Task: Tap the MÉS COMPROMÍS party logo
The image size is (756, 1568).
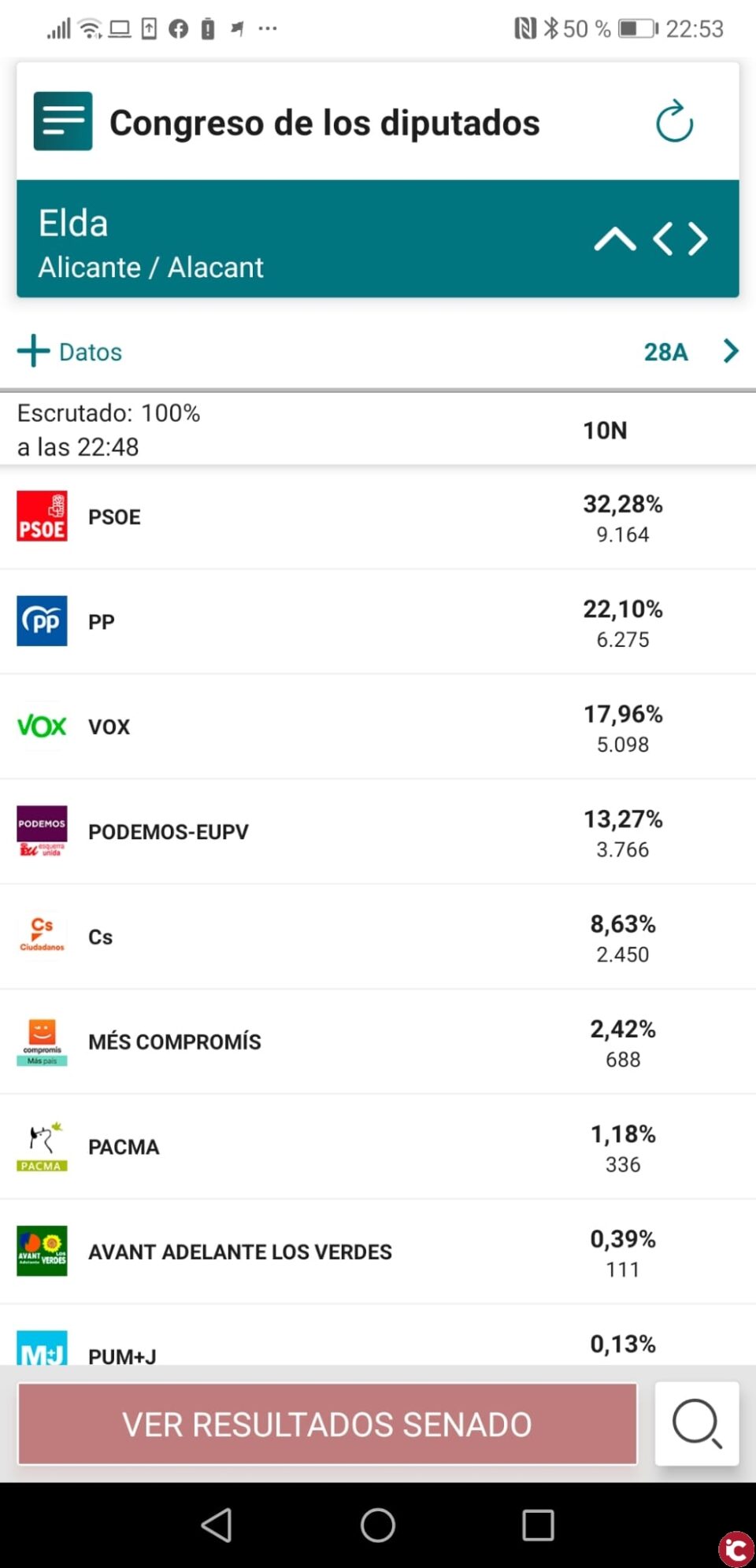Action: point(42,1041)
